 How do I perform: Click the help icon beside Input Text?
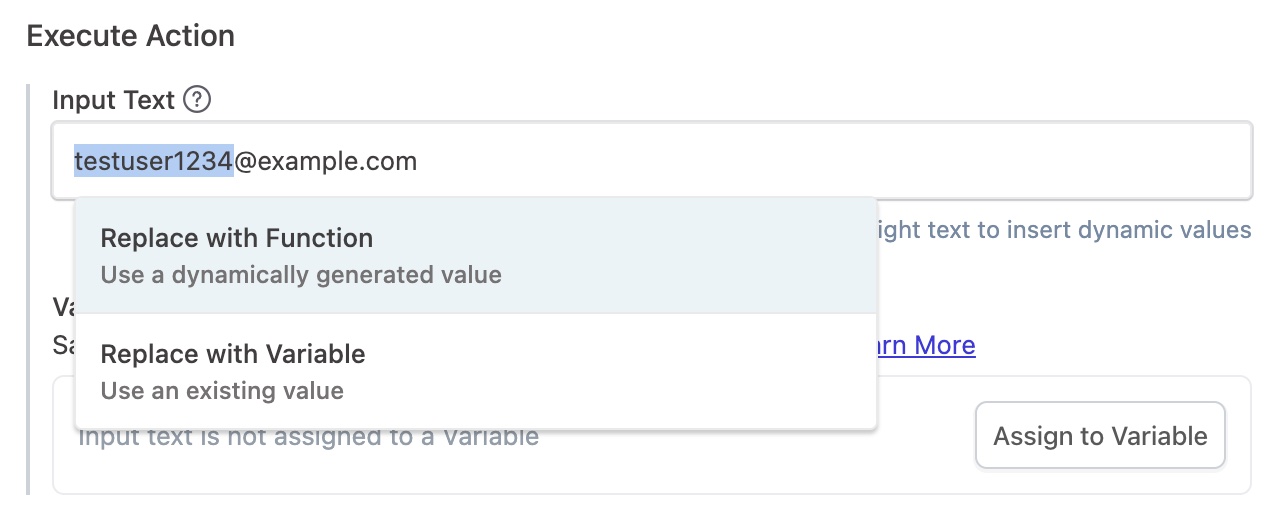199,100
